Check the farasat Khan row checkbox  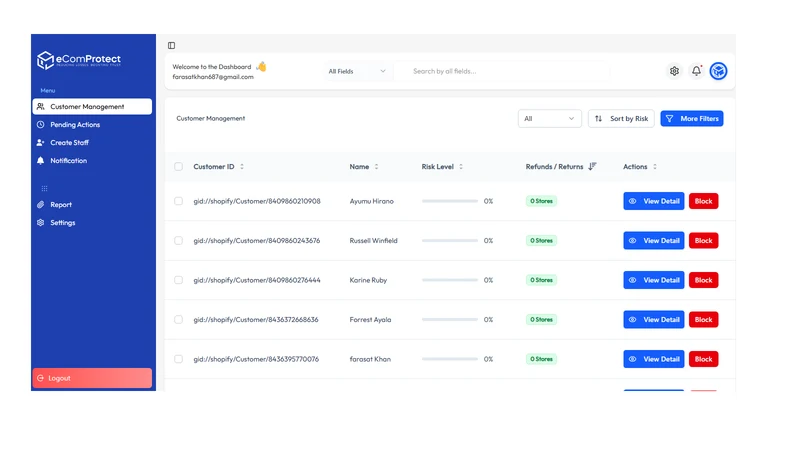(178, 359)
